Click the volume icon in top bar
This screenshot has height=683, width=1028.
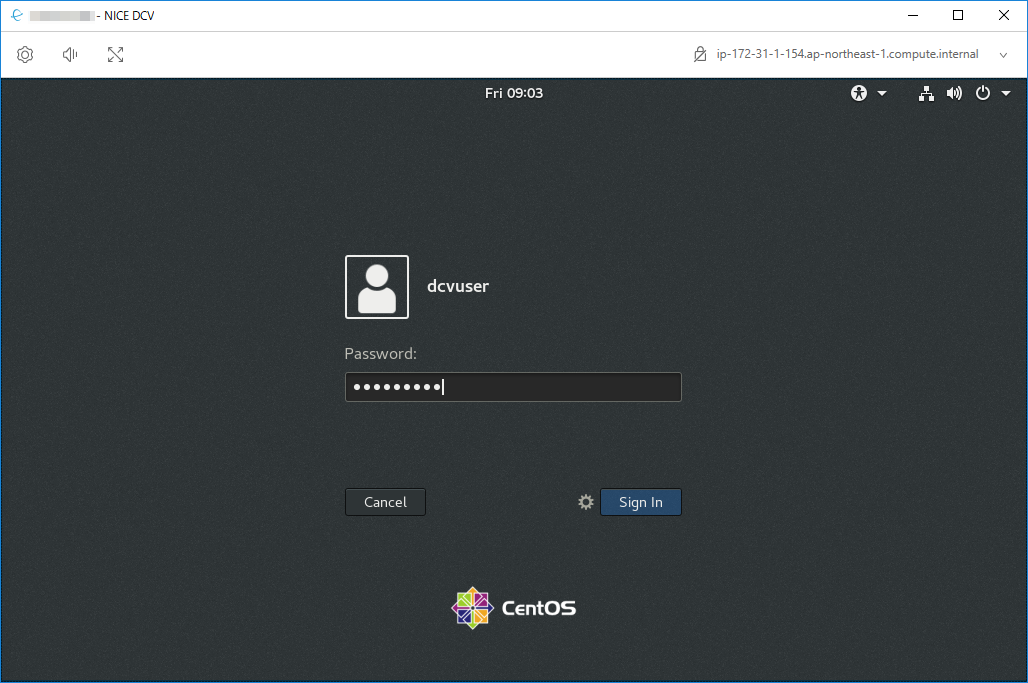(954, 93)
